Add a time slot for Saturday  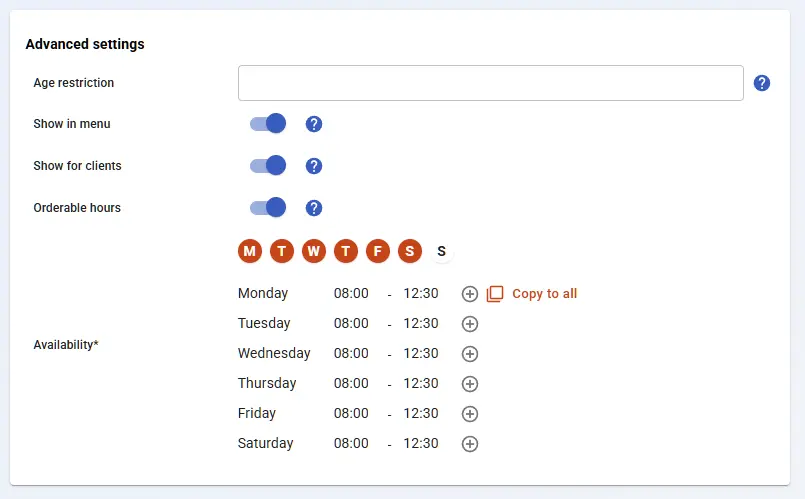click(x=470, y=444)
